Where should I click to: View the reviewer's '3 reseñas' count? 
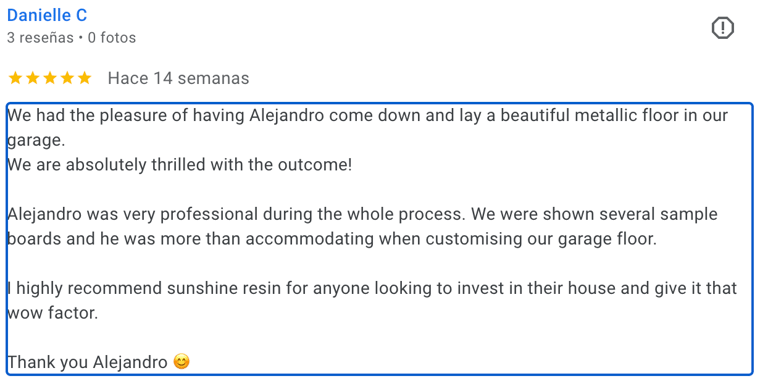(x=40, y=38)
